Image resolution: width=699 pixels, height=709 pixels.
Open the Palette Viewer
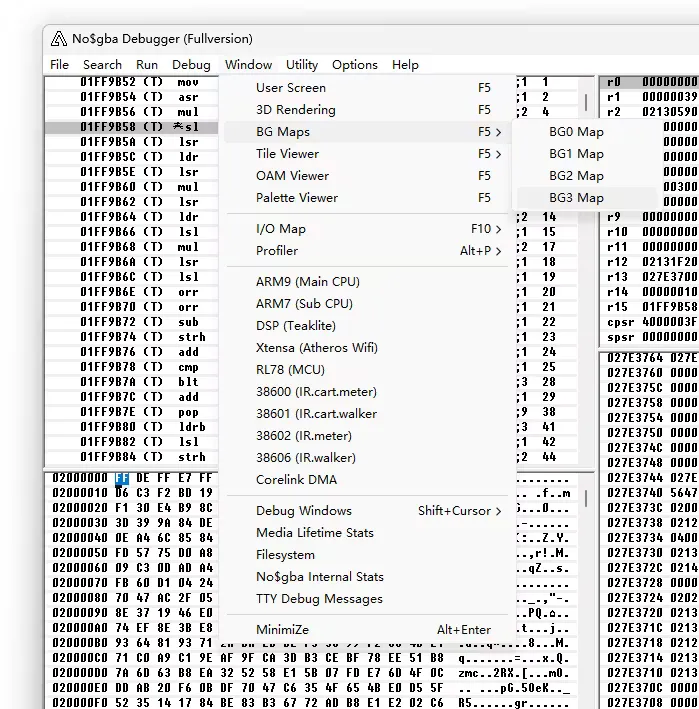point(296,198)
